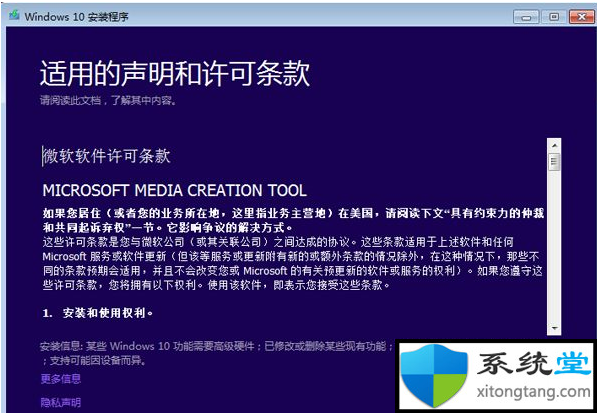Click the license scrollbar thumb
This screenshot has height=413, width=597.
[x=554, y=162]
